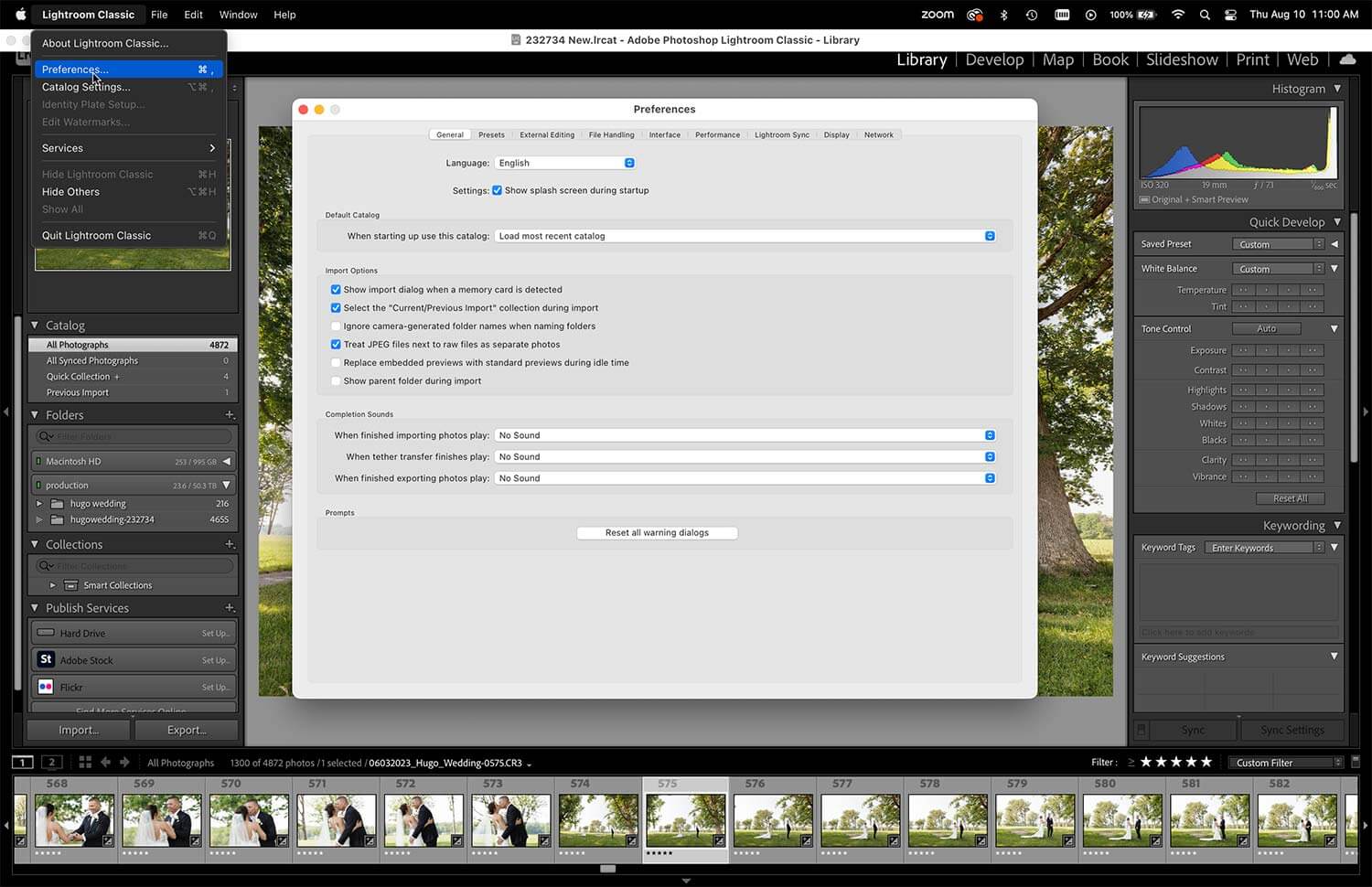Screen dimensions: 1372x887
Task: Click the Import button
Action: coord(80,730)
